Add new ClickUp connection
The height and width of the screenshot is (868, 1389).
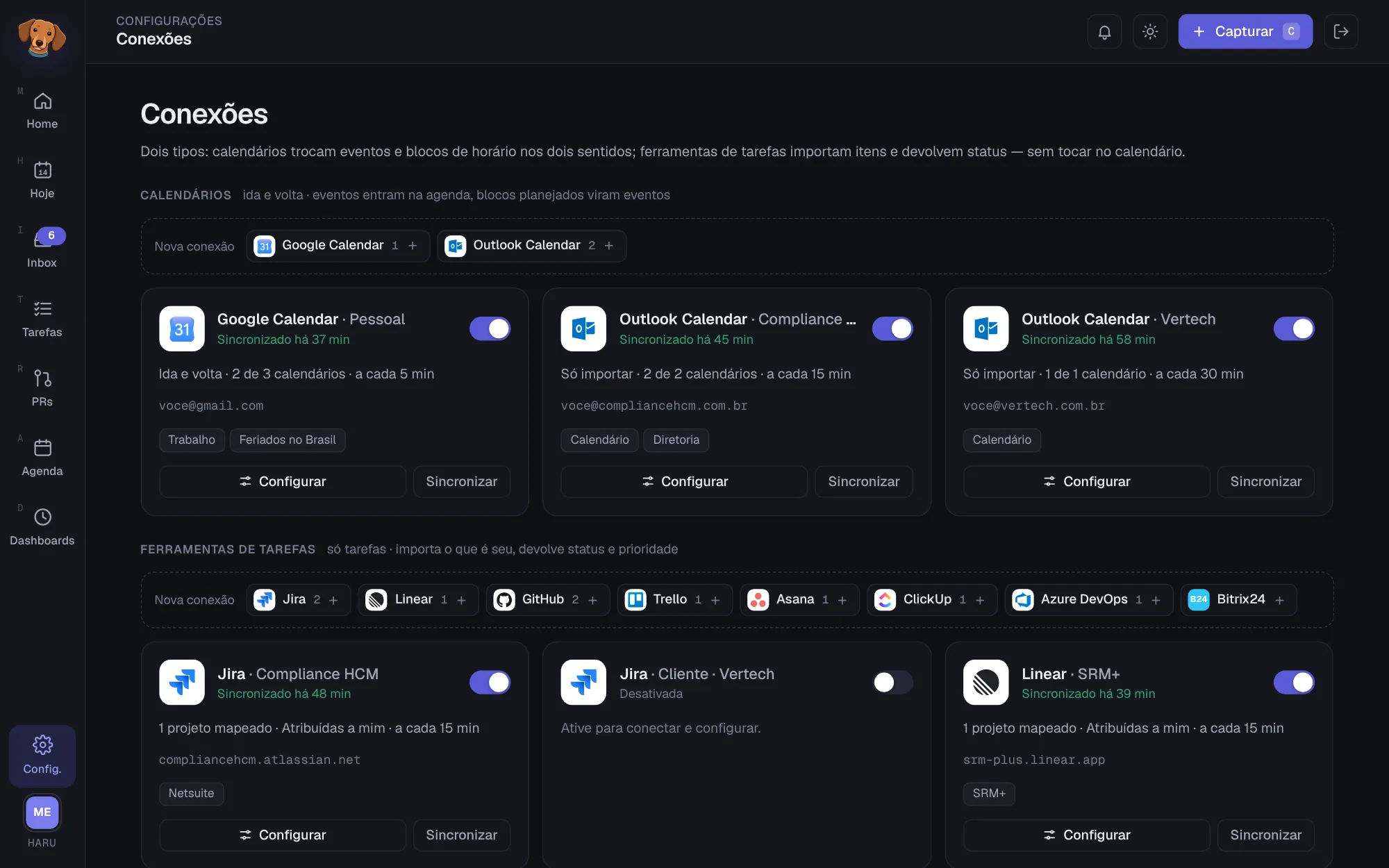[x=932, y=599]
